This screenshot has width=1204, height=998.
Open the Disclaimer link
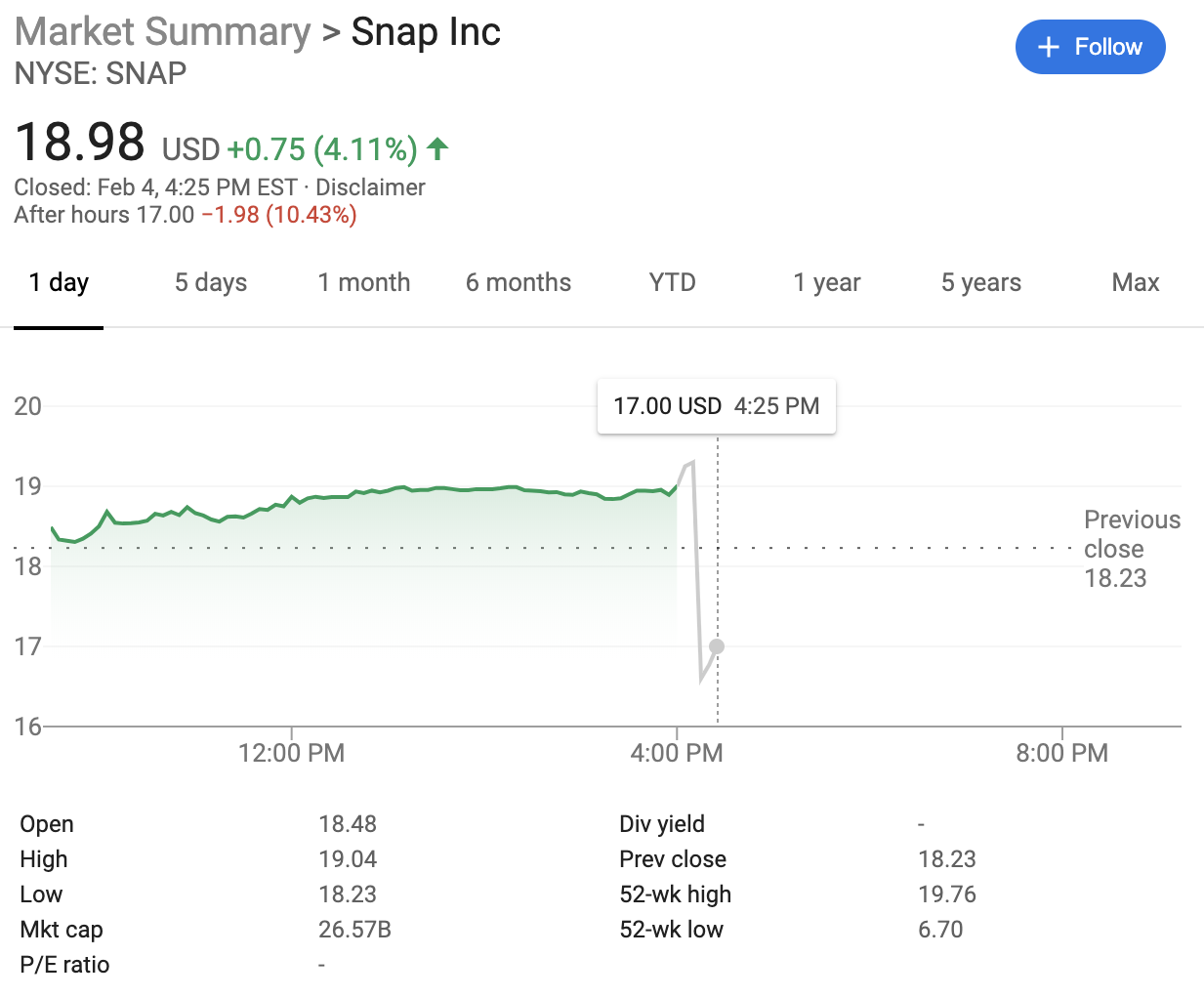click(370, 187)
